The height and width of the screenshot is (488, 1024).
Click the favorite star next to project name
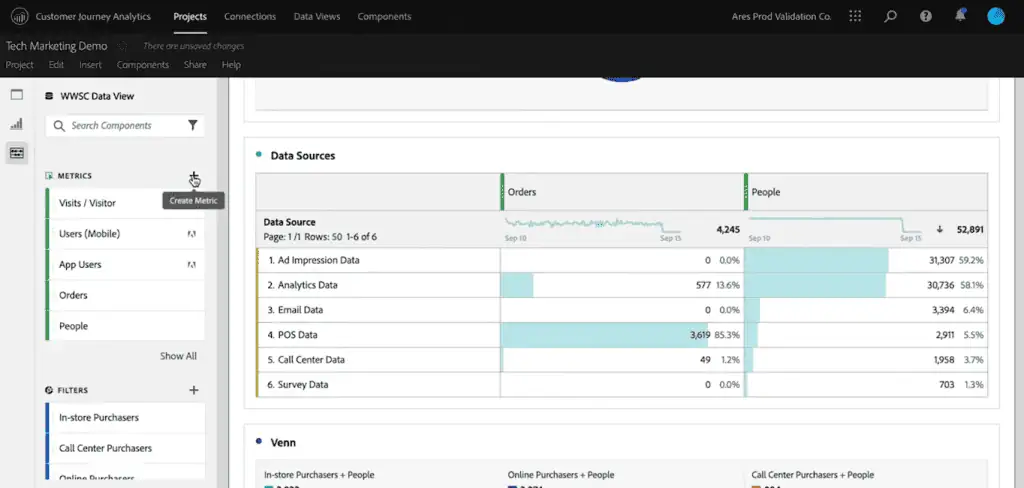[121, 46]
